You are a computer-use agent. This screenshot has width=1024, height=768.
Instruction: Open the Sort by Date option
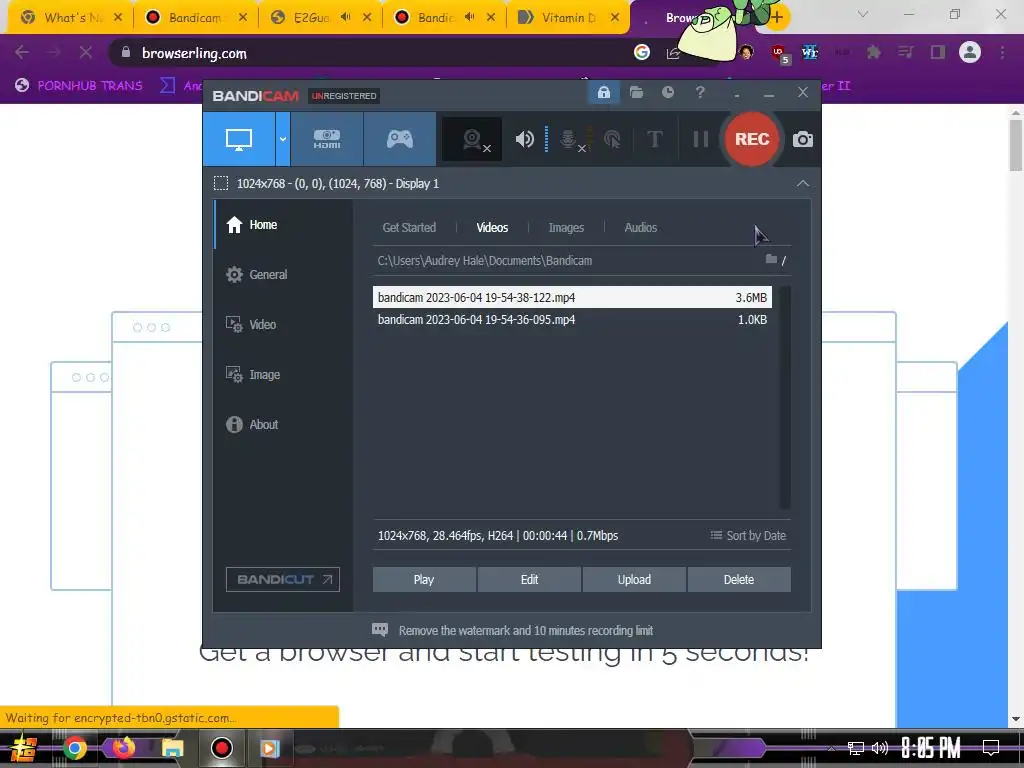[748, 536]
